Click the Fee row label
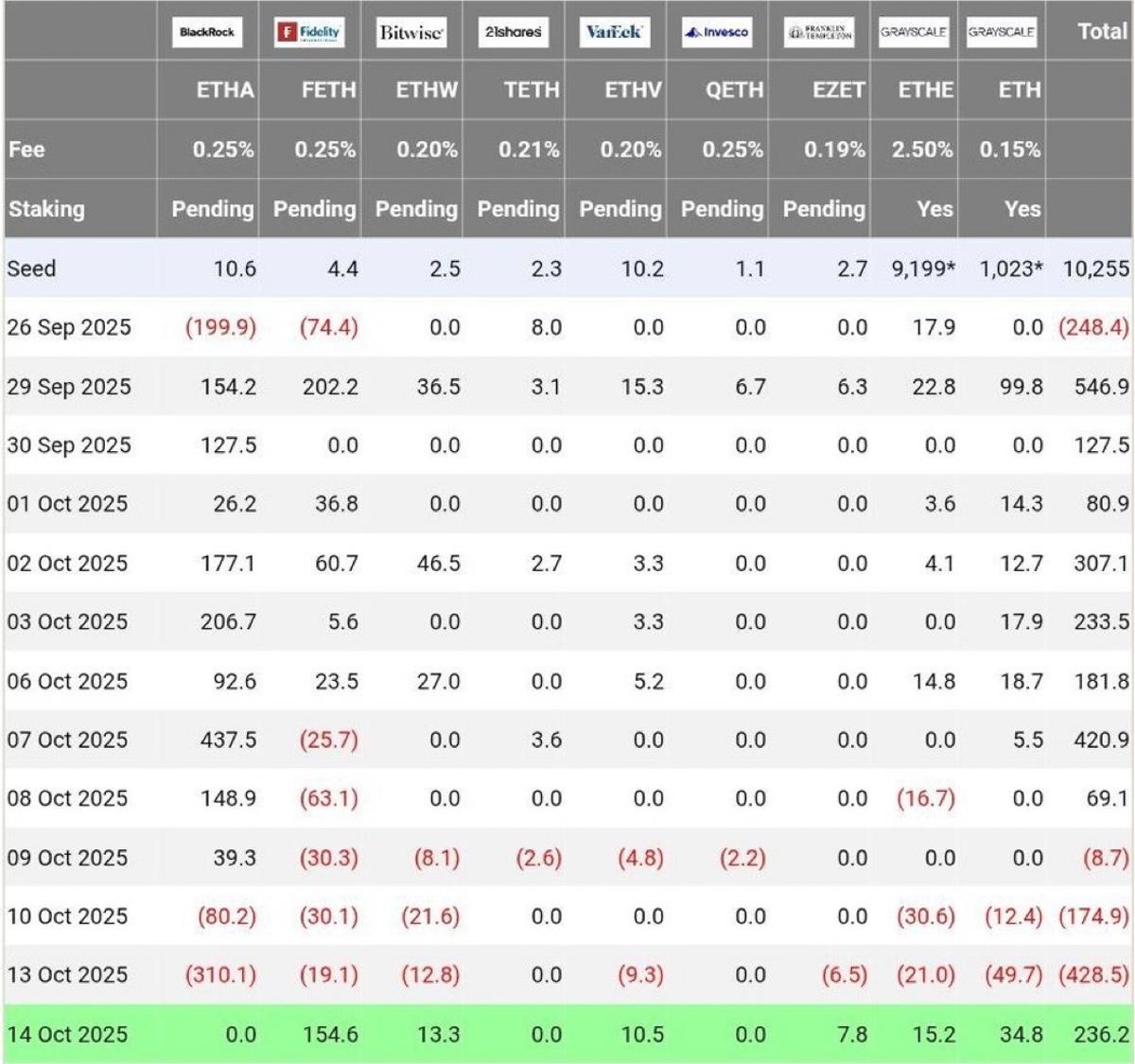1135x1064 pixels. tap(26, 149)
